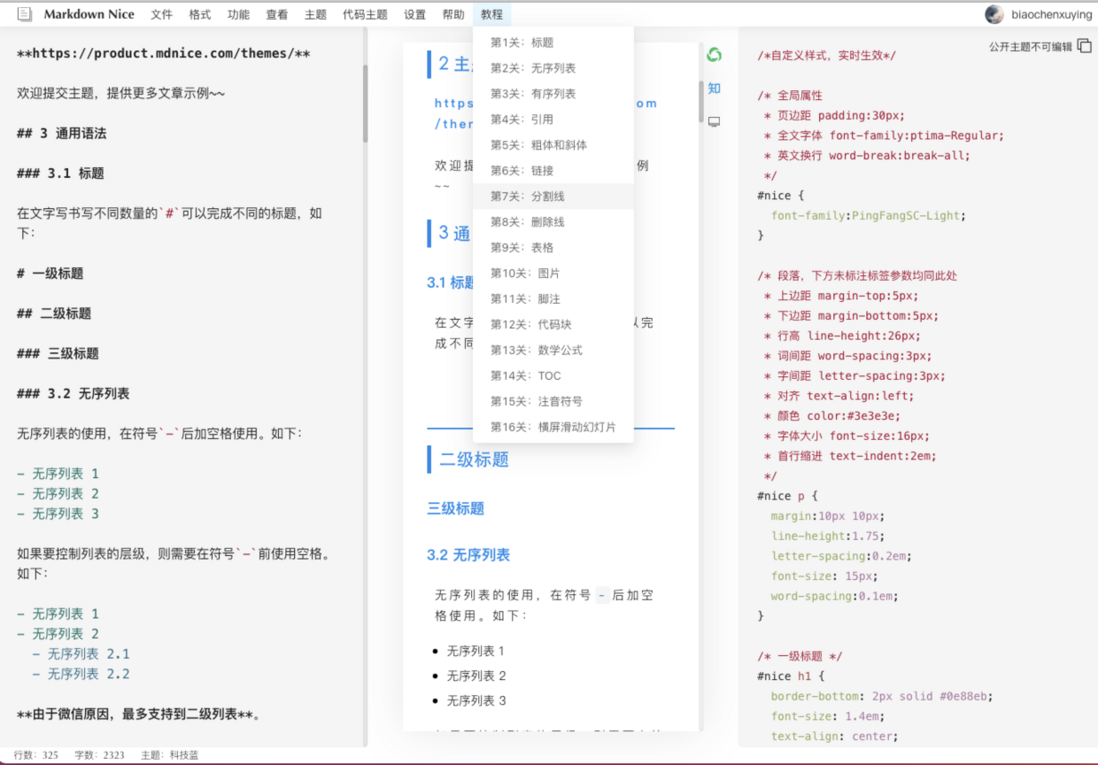Click the 'text-align: center;' CSS line
Screen dimensions: 1098x765
pyautogui.click(x=834, y=736)
